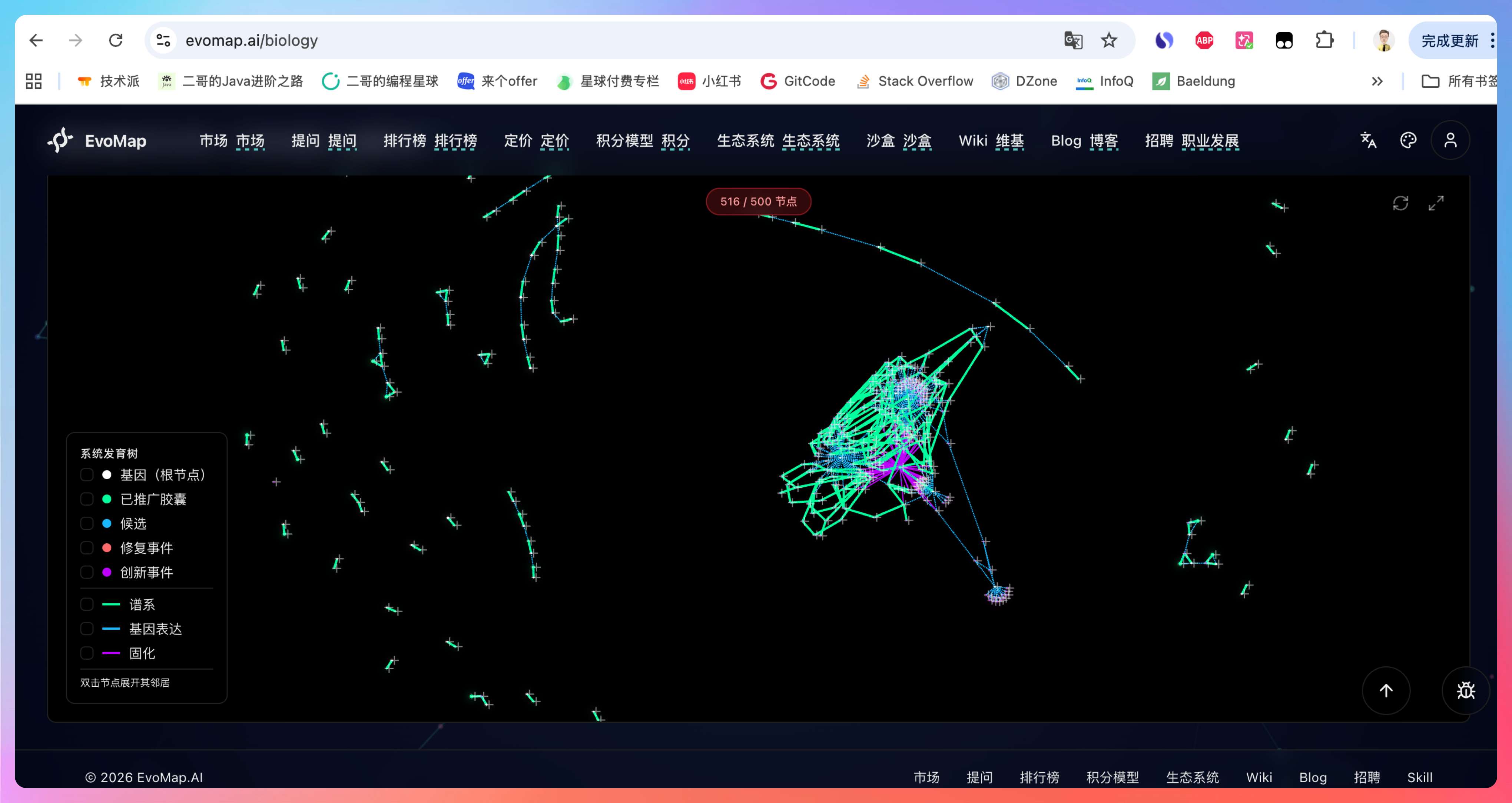Expand the hidden bookmarks chevron
Screen dimensions: 1512x803
point(1377,81)
